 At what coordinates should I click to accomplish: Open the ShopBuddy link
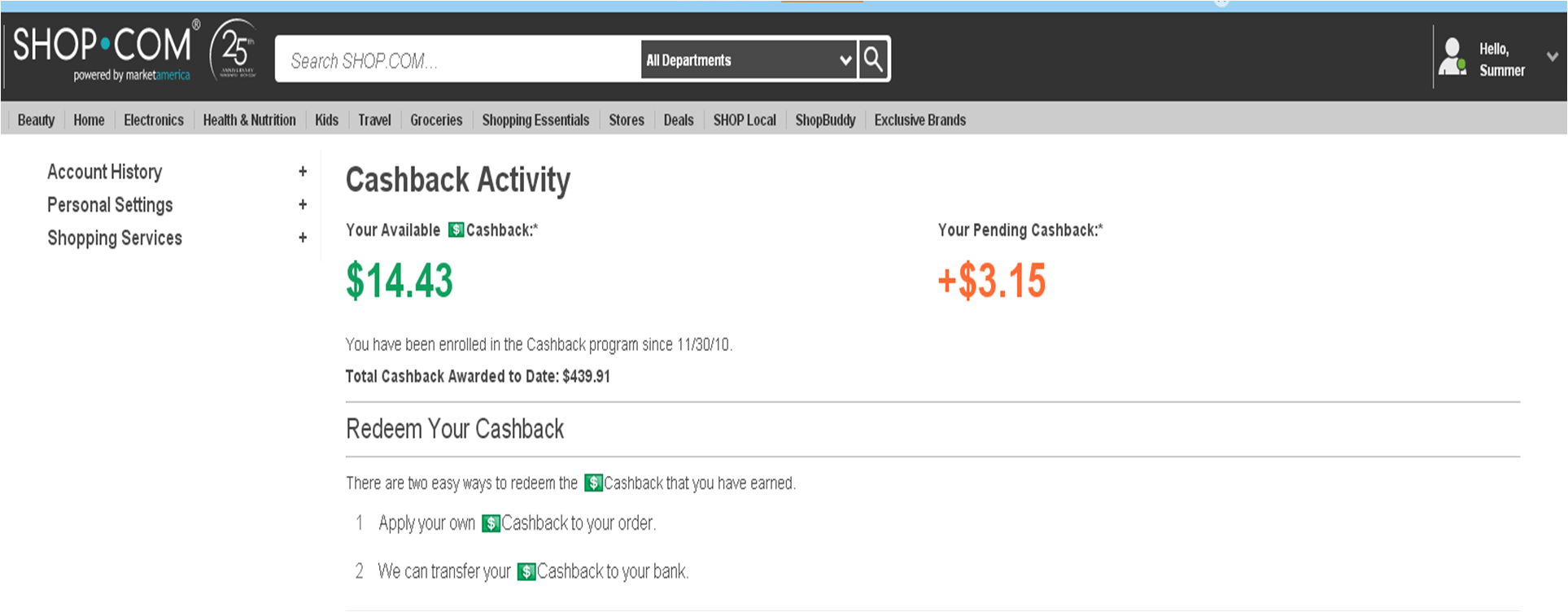[x=825, y=120]
